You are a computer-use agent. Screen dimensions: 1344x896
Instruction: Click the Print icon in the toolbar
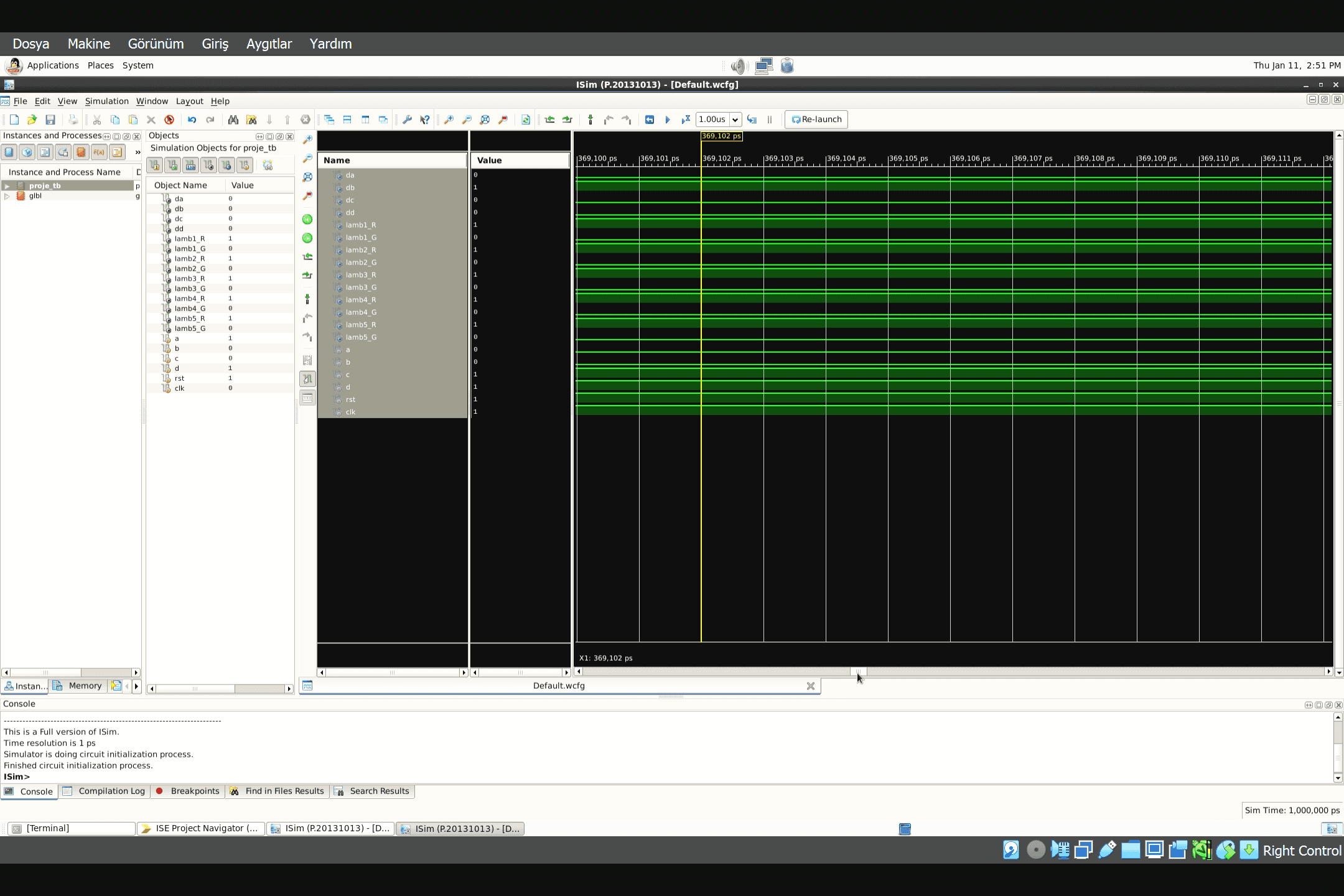[73, 119]
